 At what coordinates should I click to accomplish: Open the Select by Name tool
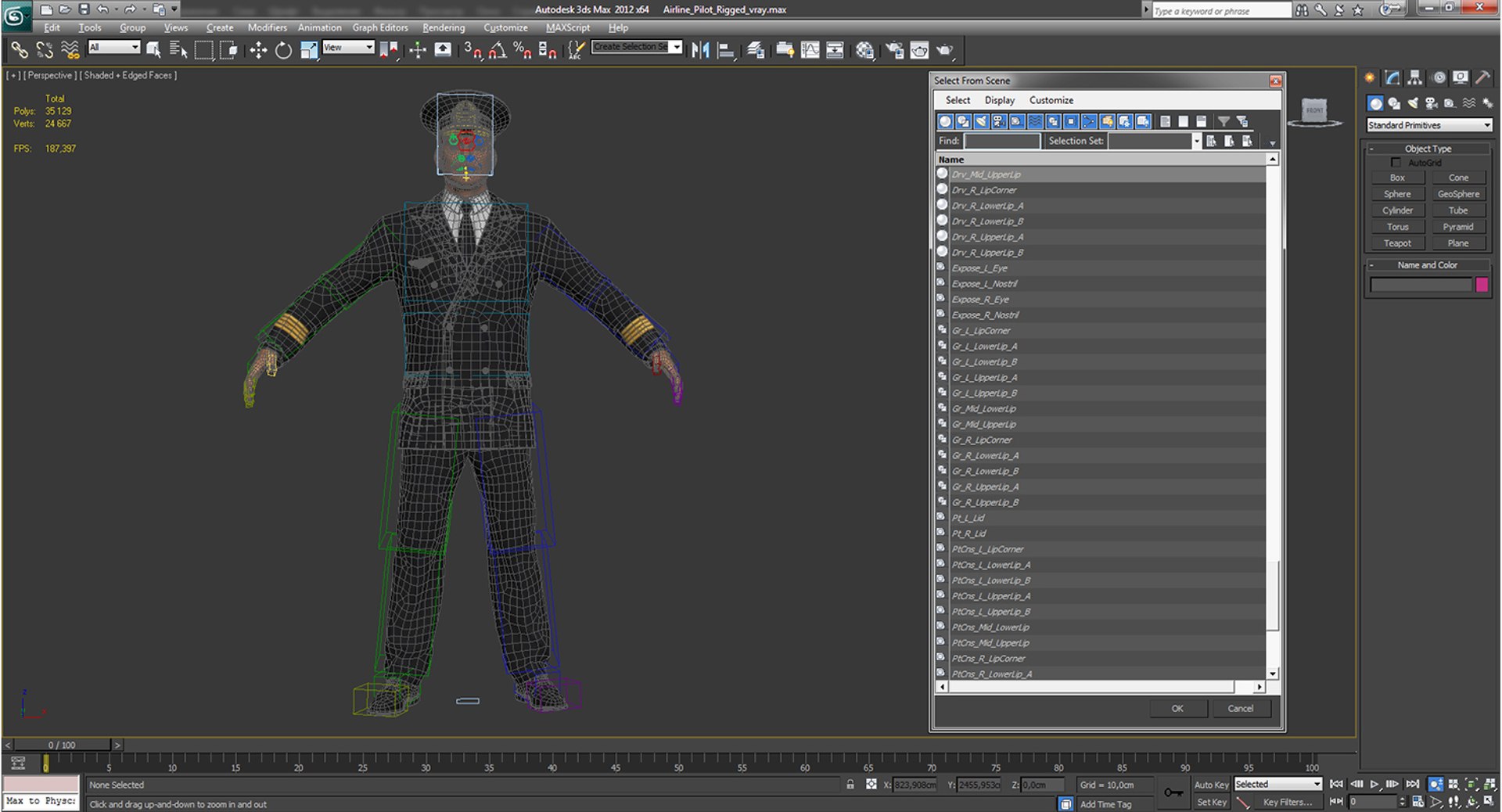point(178,50)
